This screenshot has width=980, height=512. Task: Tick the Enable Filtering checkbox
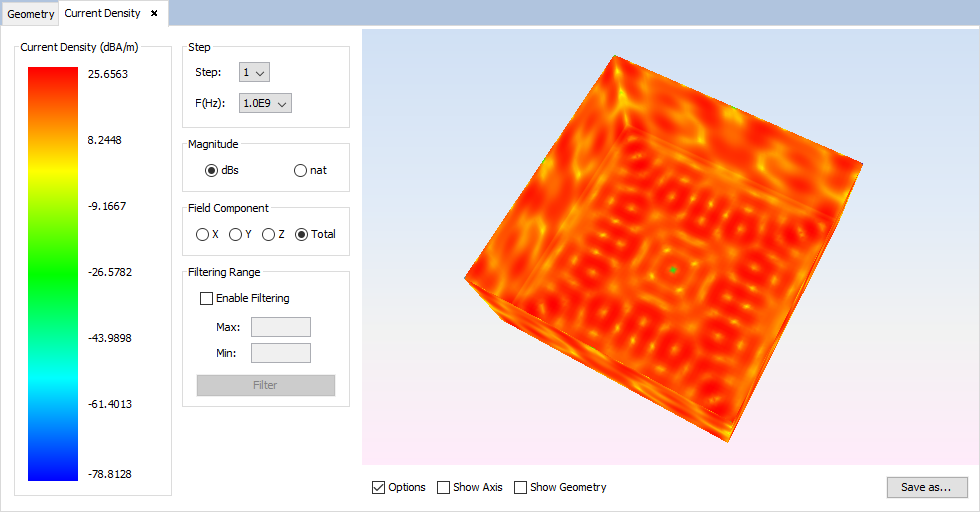pos(207,298)
